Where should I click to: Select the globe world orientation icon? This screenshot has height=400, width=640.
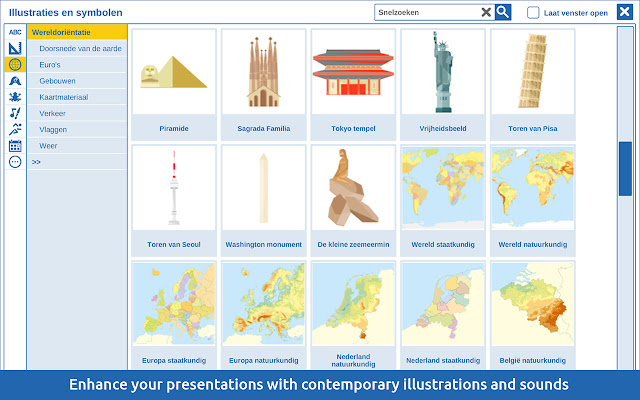[x=15, y=65]
